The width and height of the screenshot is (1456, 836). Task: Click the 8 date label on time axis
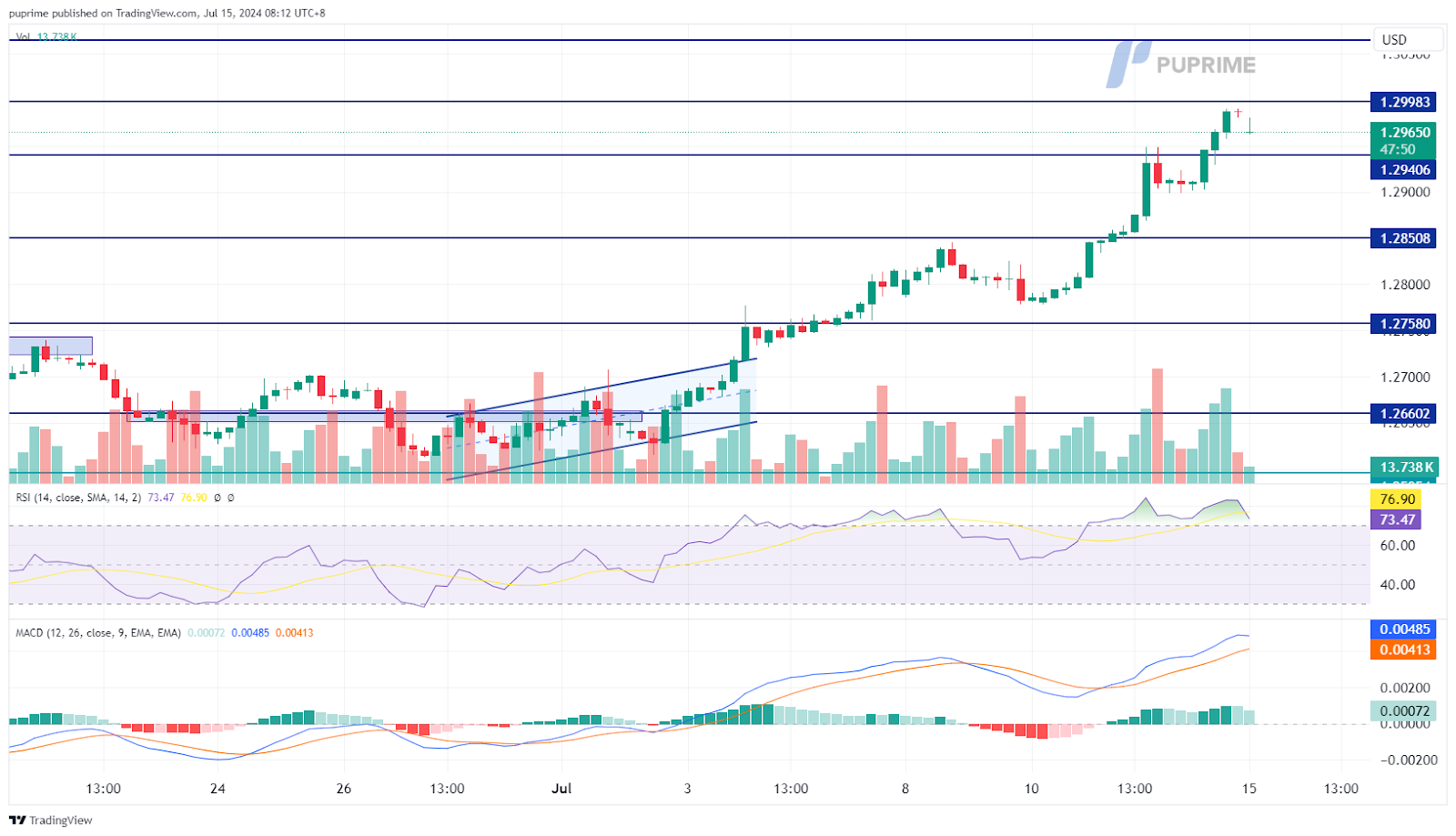[x=905, y=789]
